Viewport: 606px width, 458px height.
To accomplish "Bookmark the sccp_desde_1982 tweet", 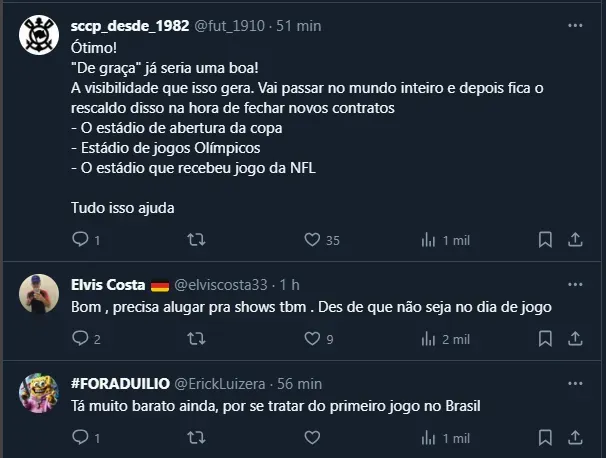I will [x=545, y=240].
